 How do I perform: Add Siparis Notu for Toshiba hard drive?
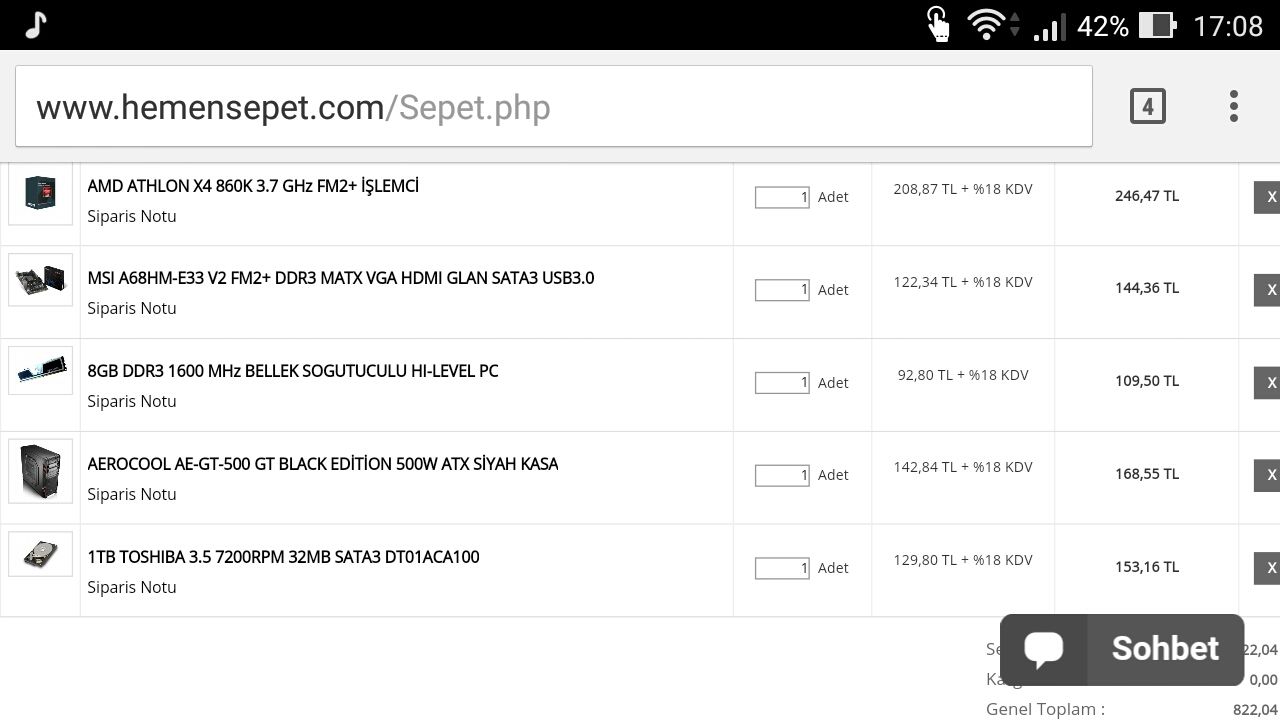click(132, 587)
